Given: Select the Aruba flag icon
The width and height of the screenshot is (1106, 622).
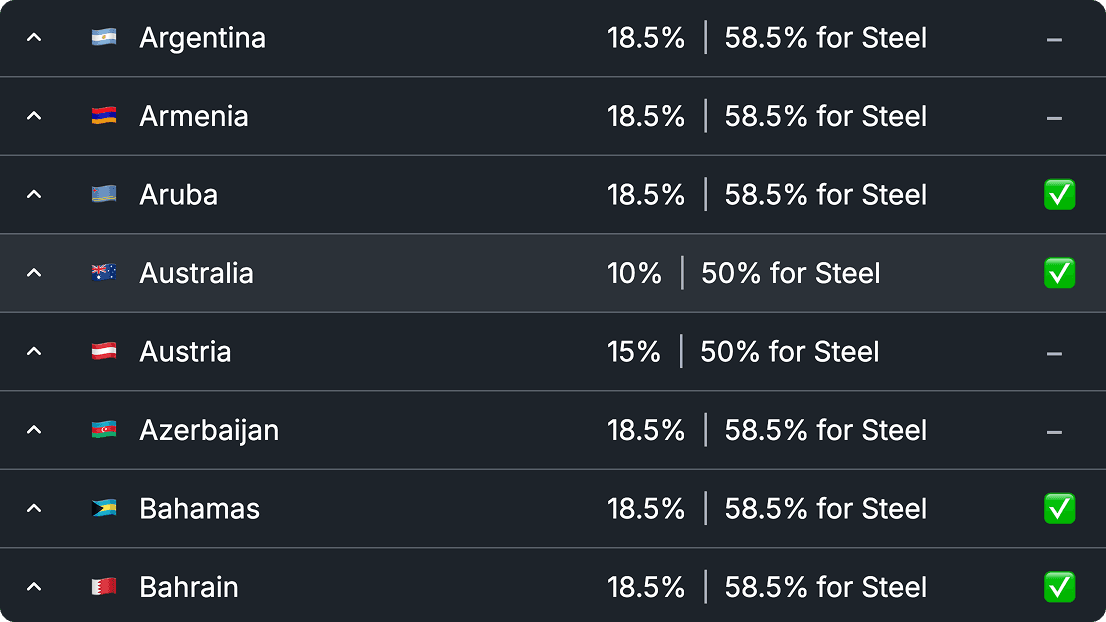Looking at the screenshot, I should pyautogui.click(x=104, y=194).
